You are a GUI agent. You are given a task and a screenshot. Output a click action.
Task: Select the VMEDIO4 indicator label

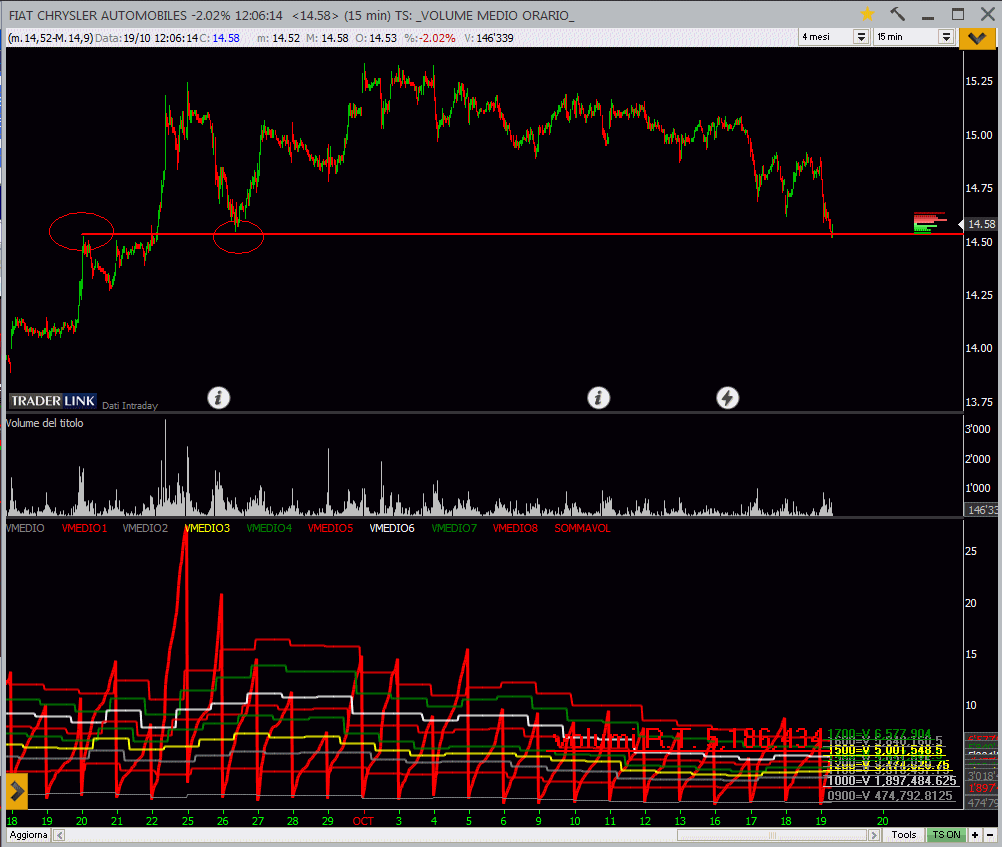[269, 528]
